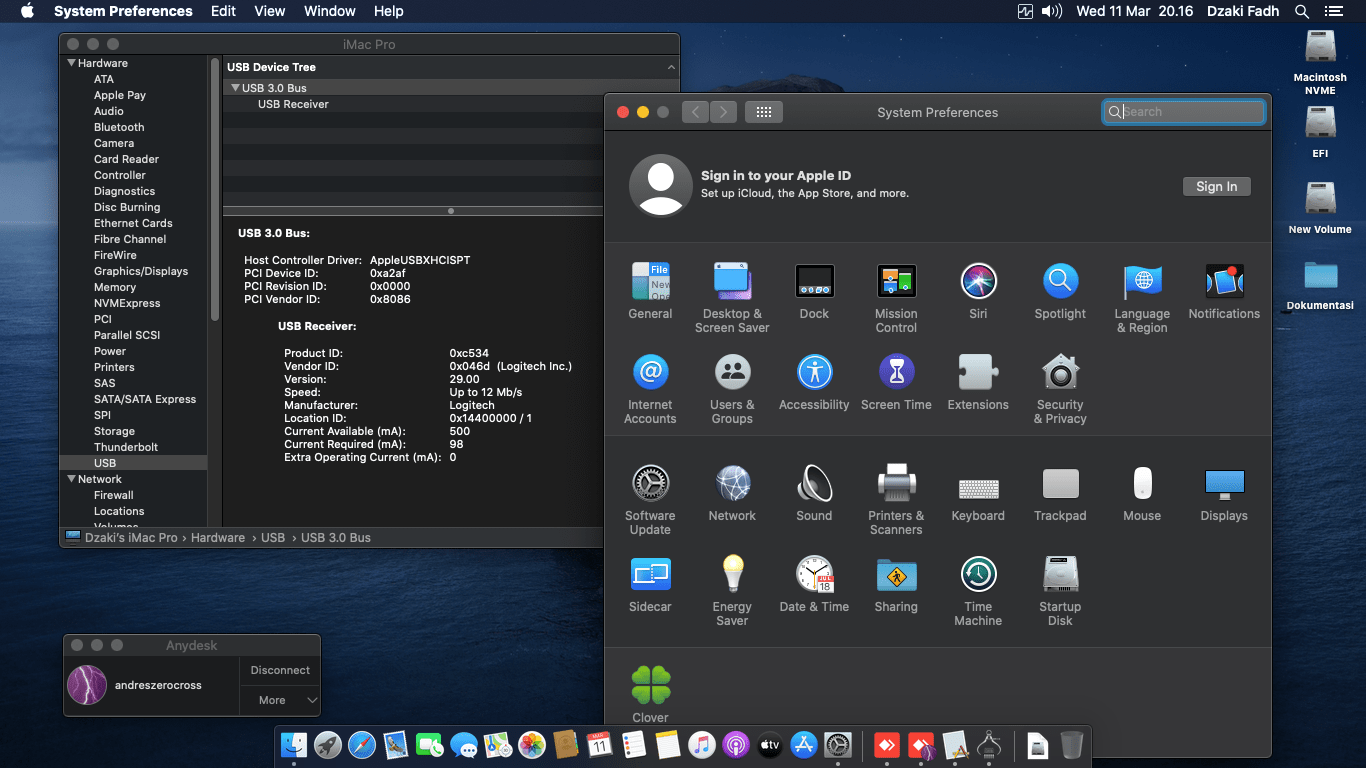This screenshot has width=1366, height=768.
Task: Open the Window menu
Action: point(329,11)
